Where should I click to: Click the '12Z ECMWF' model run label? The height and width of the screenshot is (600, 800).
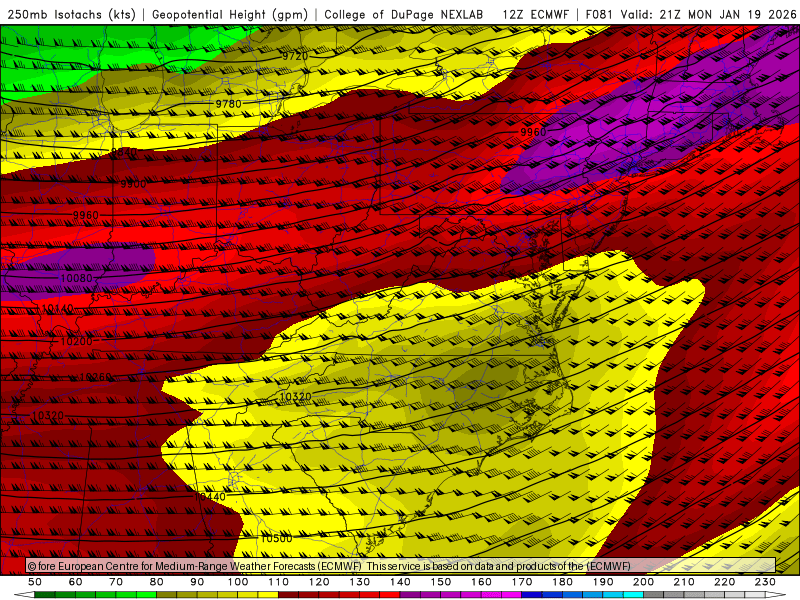[535, 15]
